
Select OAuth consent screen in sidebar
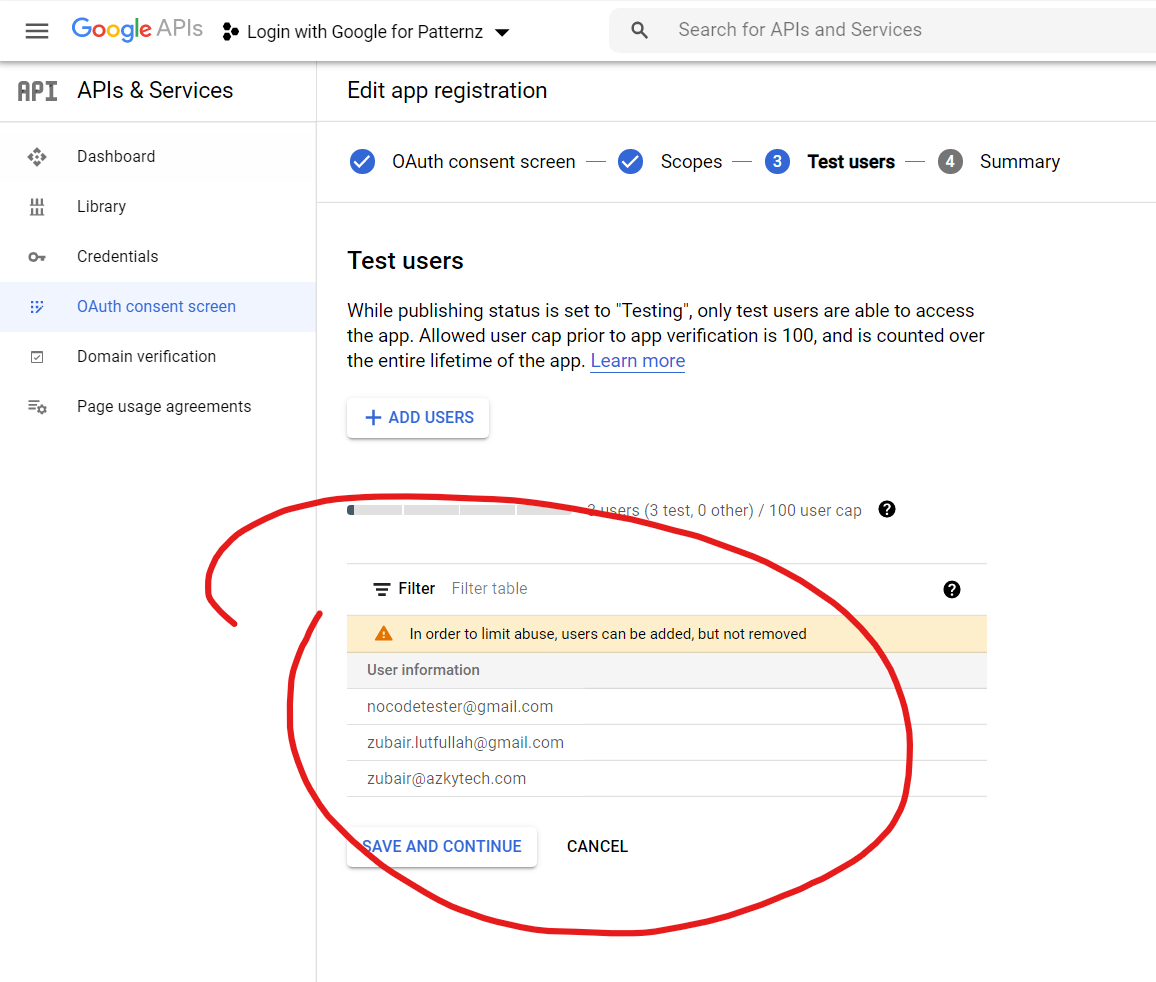pos(156,307)
